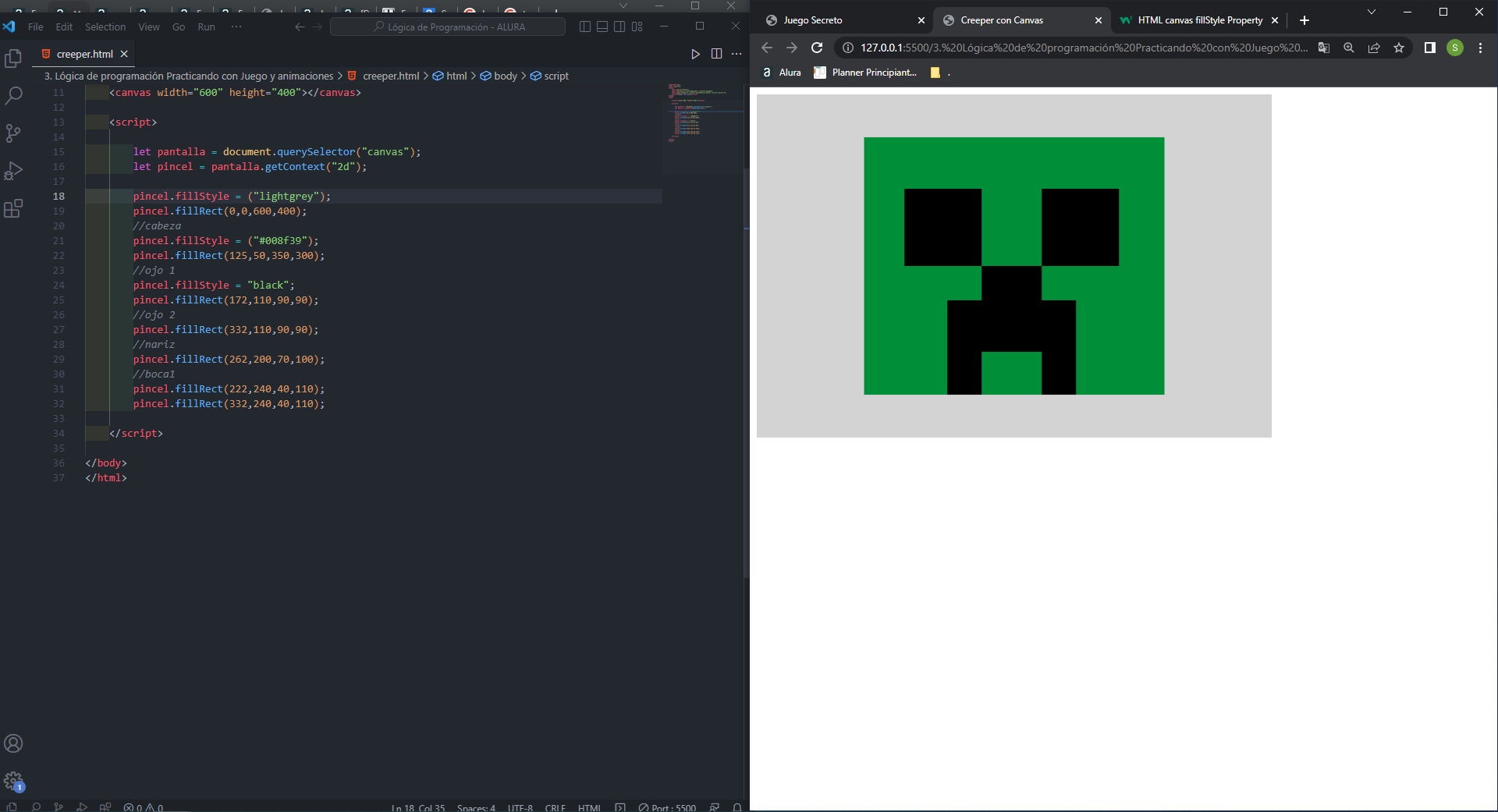Change encoding via UTF-8 status item
1498x812 pixels.
[x=520, y=807]
